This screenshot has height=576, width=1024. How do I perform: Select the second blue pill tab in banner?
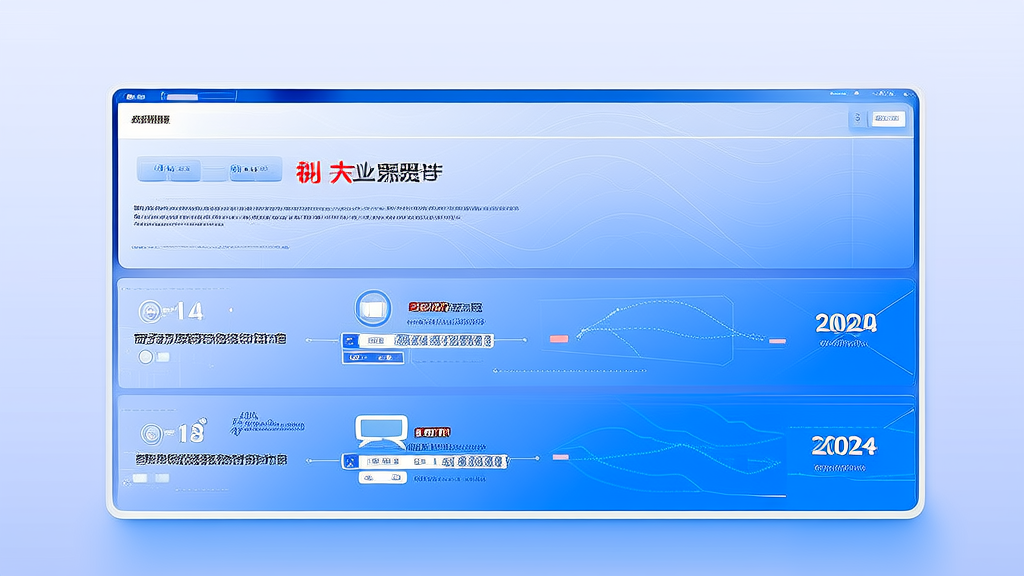pyautogui.click(x=255, y=169)
